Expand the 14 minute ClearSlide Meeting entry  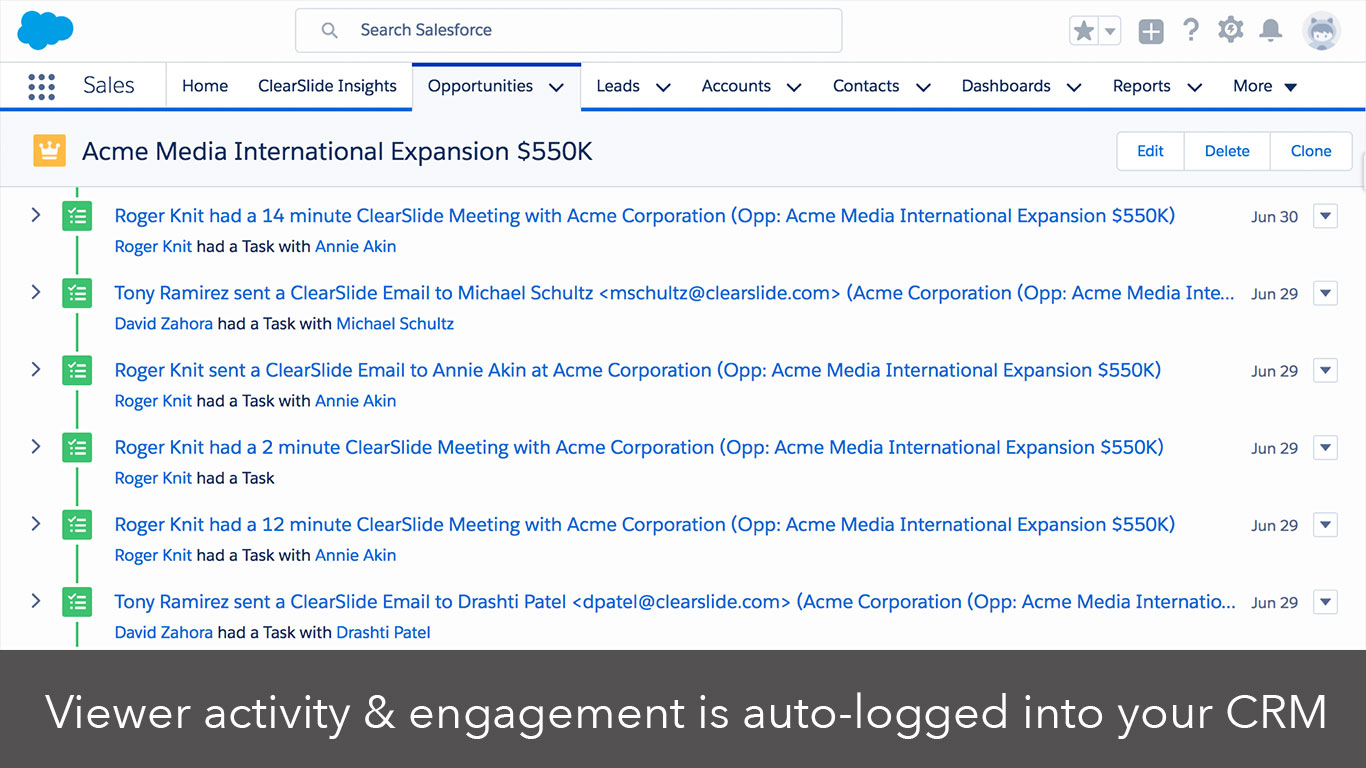pyautogui.click(x=36, y=215)
